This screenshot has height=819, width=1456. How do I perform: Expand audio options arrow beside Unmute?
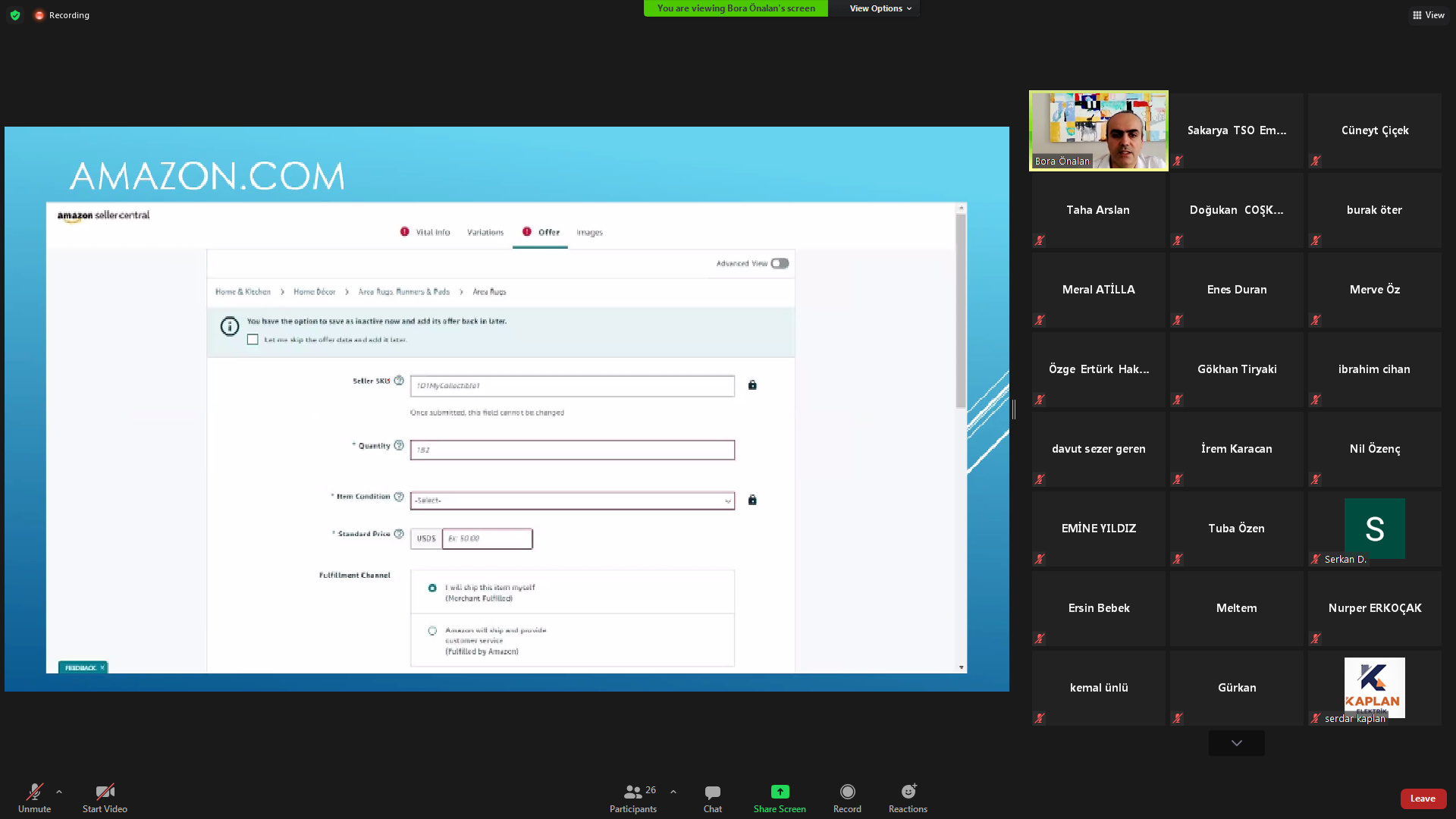pyautogui.click(x=59, y=792)
